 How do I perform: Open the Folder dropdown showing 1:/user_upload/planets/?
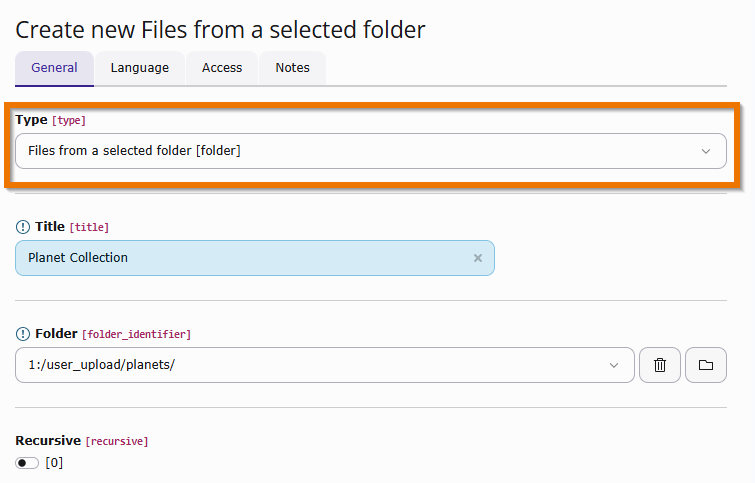tap(325, 365)
